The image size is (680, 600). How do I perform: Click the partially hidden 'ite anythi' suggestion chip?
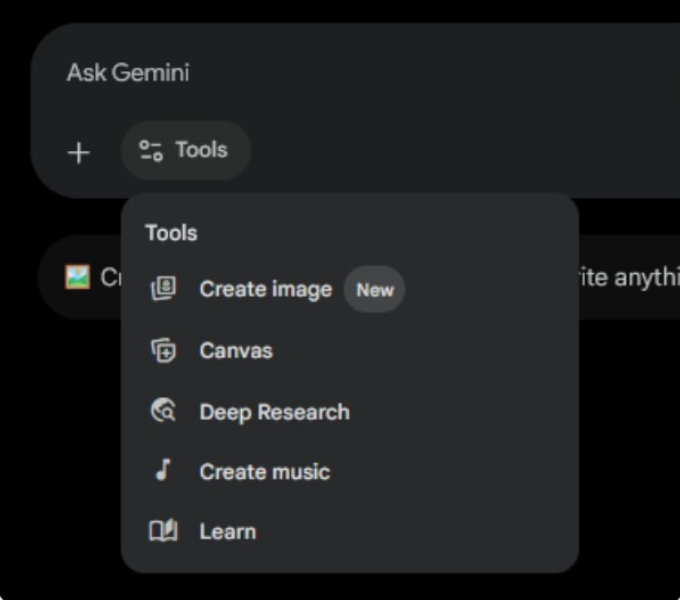630,277
